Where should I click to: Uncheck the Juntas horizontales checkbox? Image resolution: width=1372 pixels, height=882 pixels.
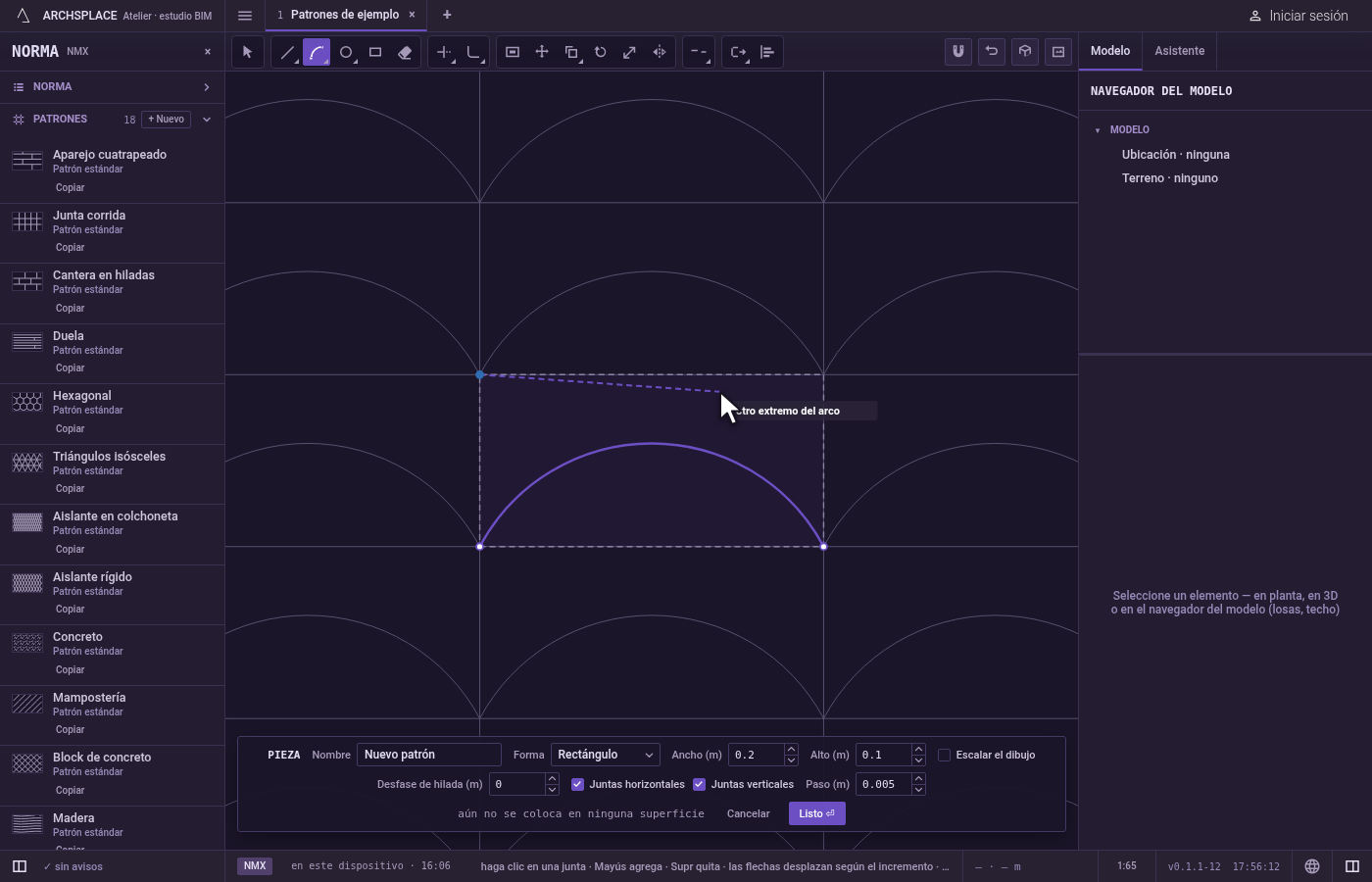point(578,784)
